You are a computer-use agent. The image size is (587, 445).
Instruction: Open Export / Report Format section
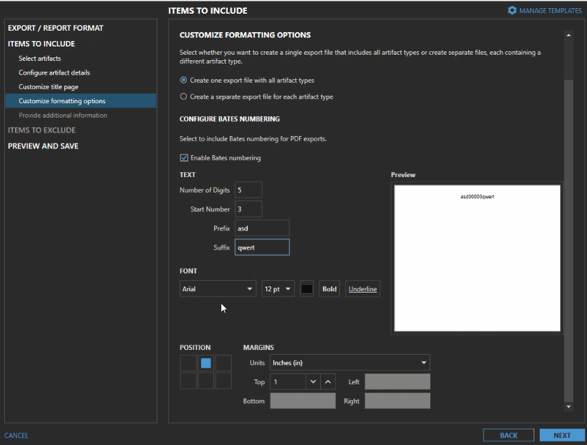(55, 28)
